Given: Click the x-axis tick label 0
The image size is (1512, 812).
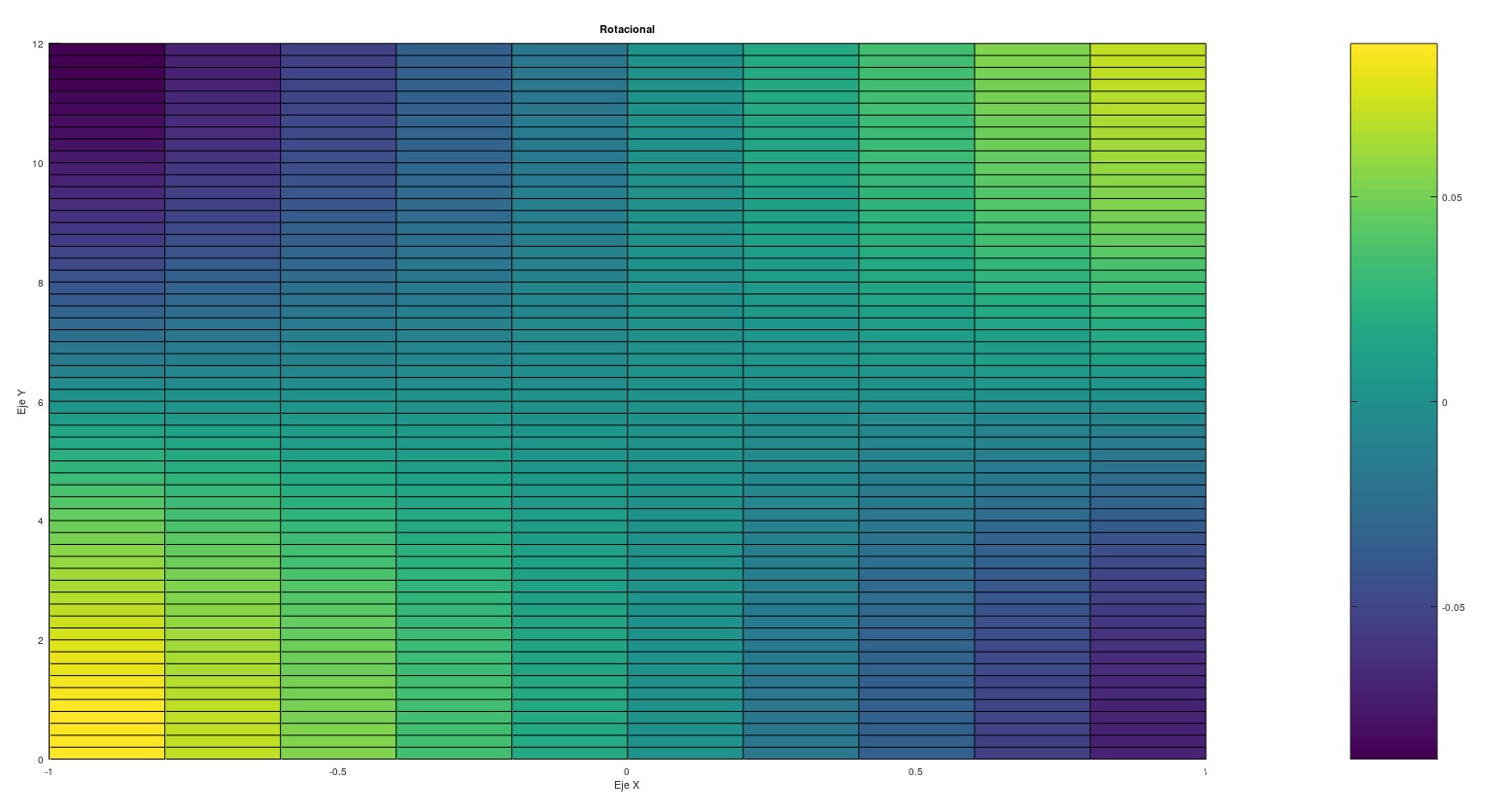Looking at the screenshot, I should pos(627,772).
